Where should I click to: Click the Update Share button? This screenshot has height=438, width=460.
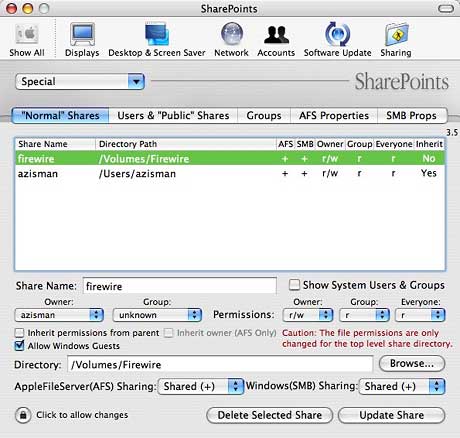tap(392, 415)
